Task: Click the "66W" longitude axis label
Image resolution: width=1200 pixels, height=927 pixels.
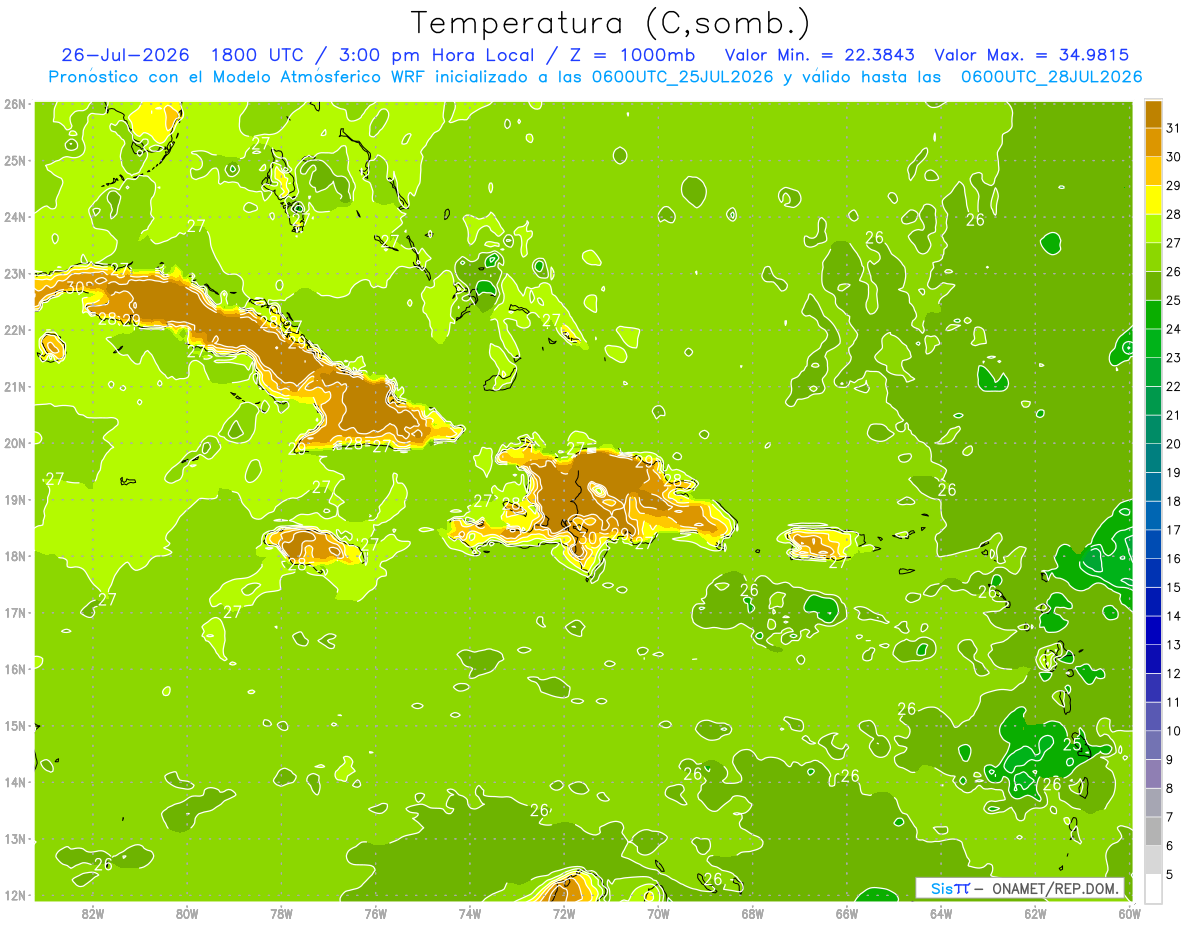Action: pos(847,913)
